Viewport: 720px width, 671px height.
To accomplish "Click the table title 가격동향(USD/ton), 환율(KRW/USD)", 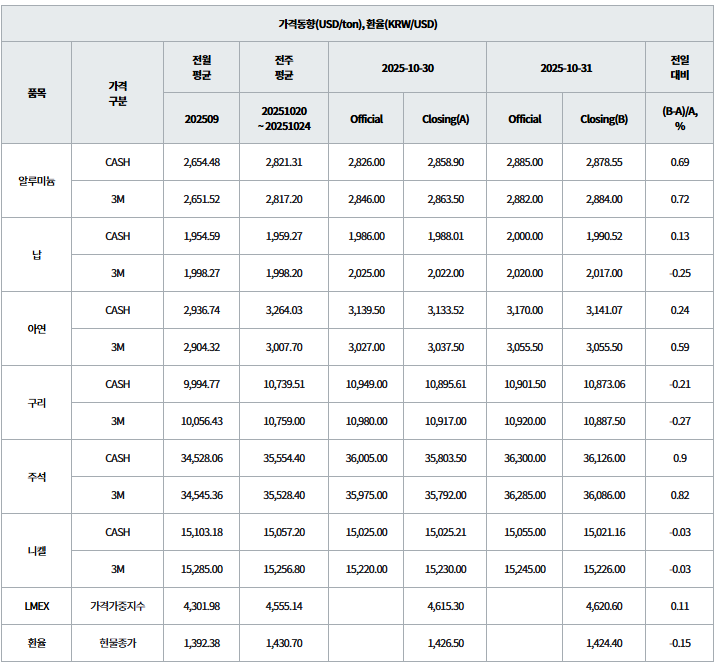I will (360, 23).
